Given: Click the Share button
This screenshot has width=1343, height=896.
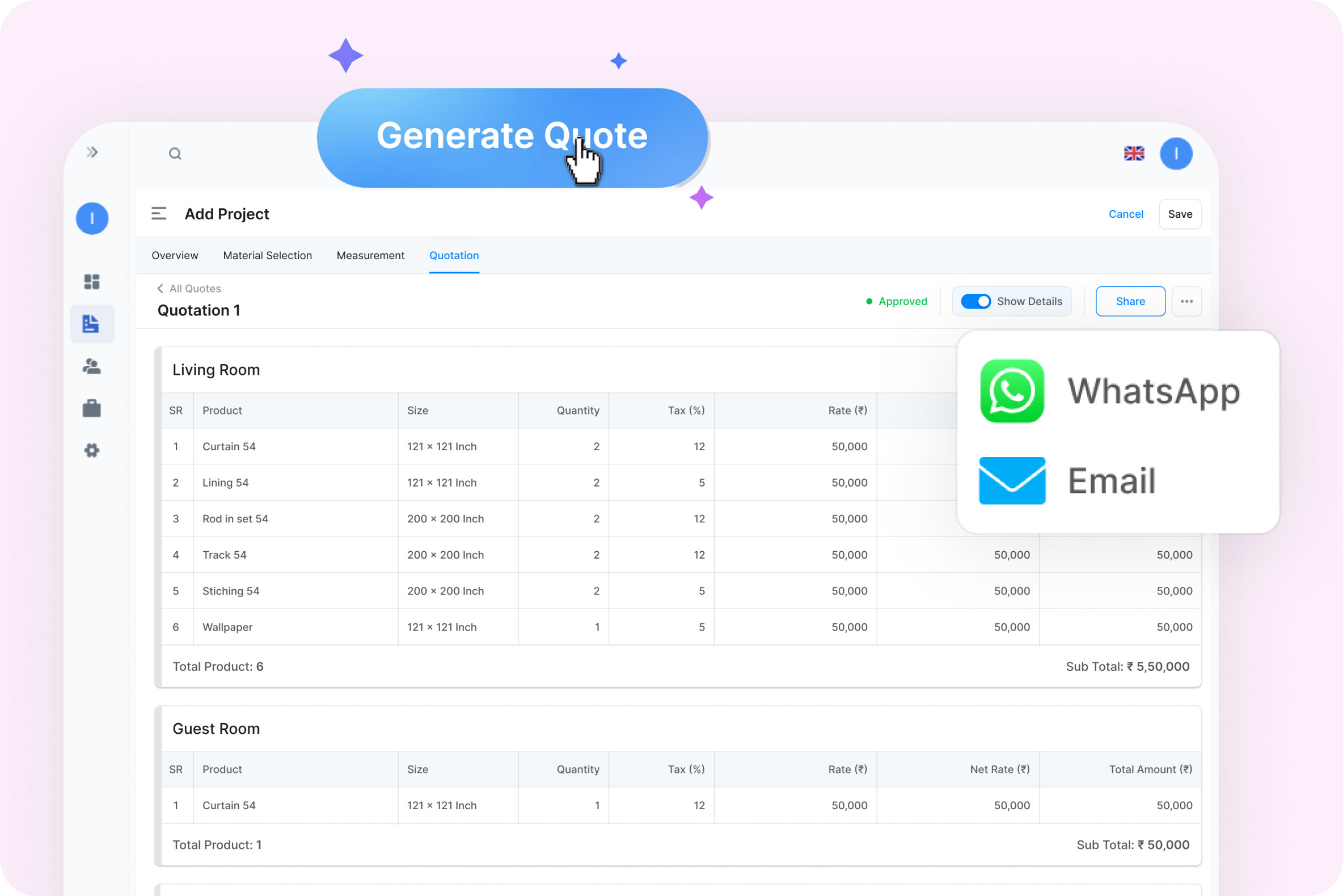Looking at the screenshot, I should [1130, 301].
